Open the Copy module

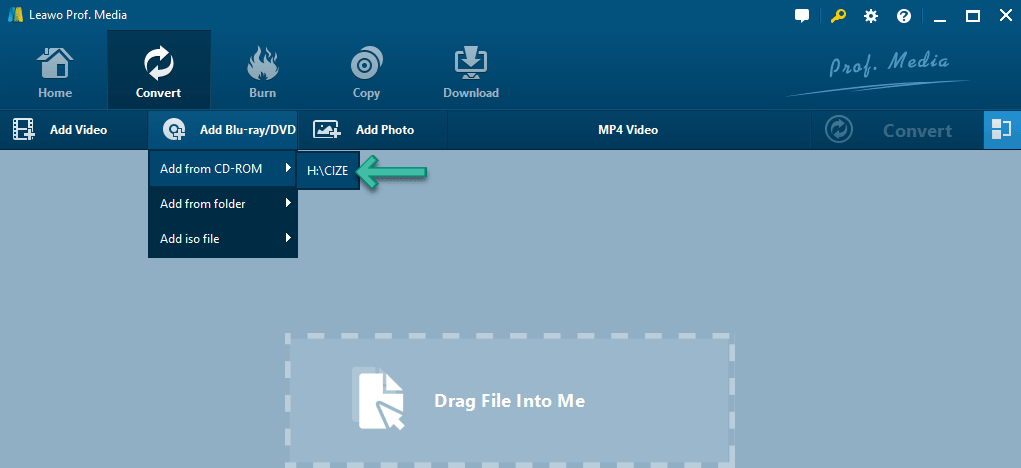pyautogui.click(x=366, y=72)
